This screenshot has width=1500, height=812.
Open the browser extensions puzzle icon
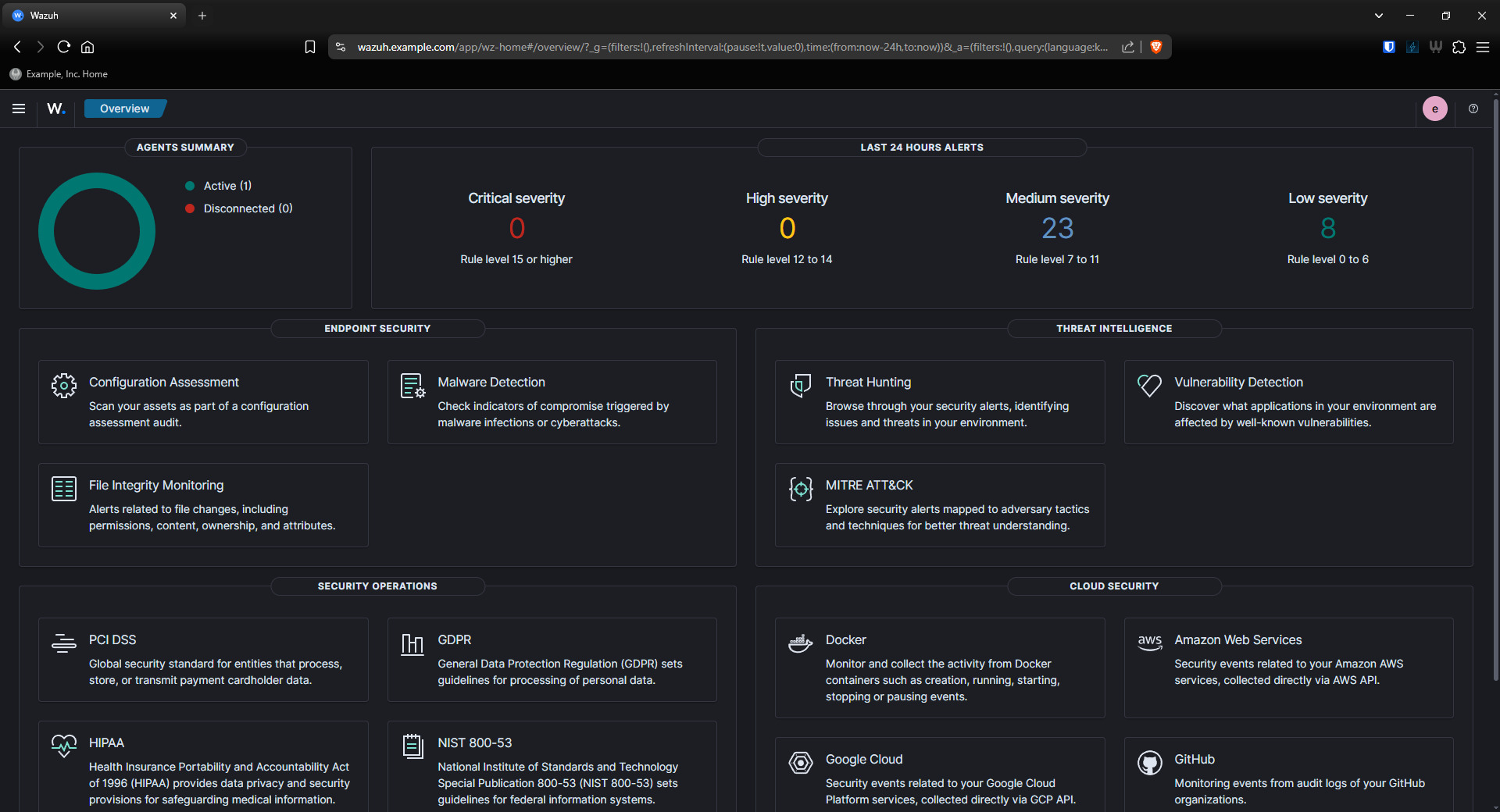[x=1459, y=47]
